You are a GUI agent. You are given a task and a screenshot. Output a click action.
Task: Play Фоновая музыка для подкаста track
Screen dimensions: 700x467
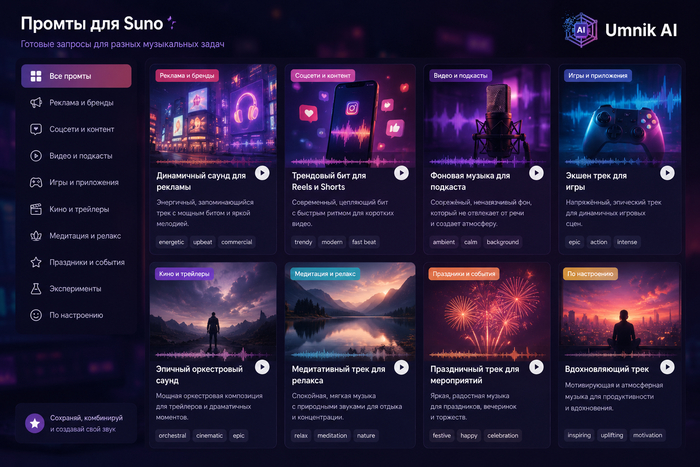[x=536, y=173]
